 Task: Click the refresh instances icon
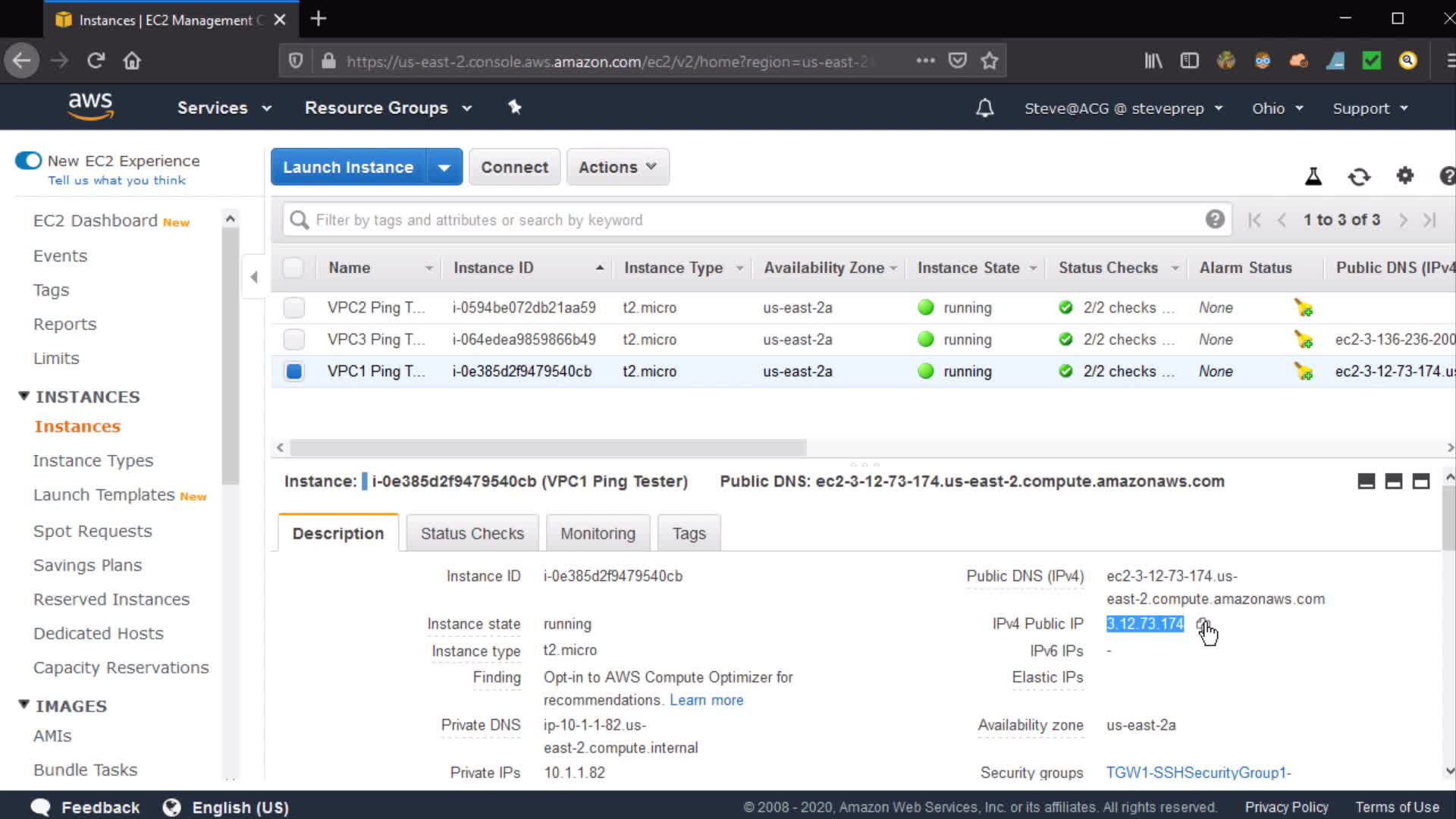click(x=1359, y=177)
